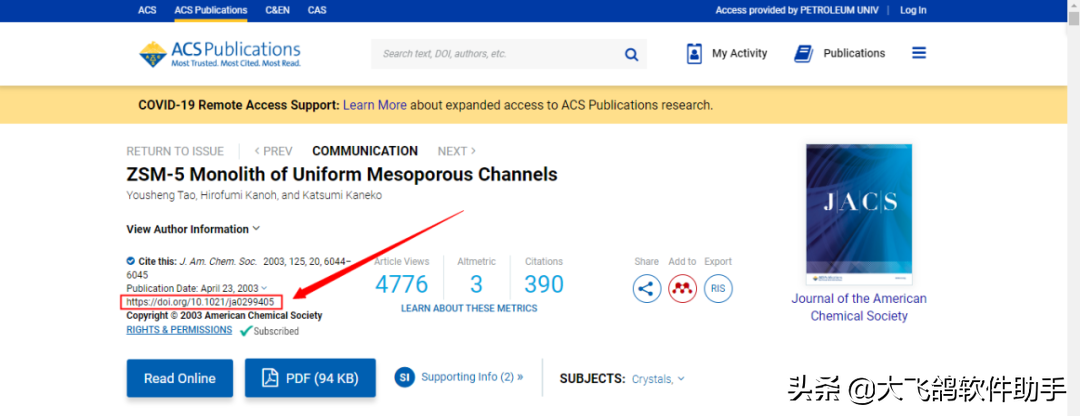Expand View Author Information
Viewport: 1080px width, 416px height.
click(x=193, y=229)
